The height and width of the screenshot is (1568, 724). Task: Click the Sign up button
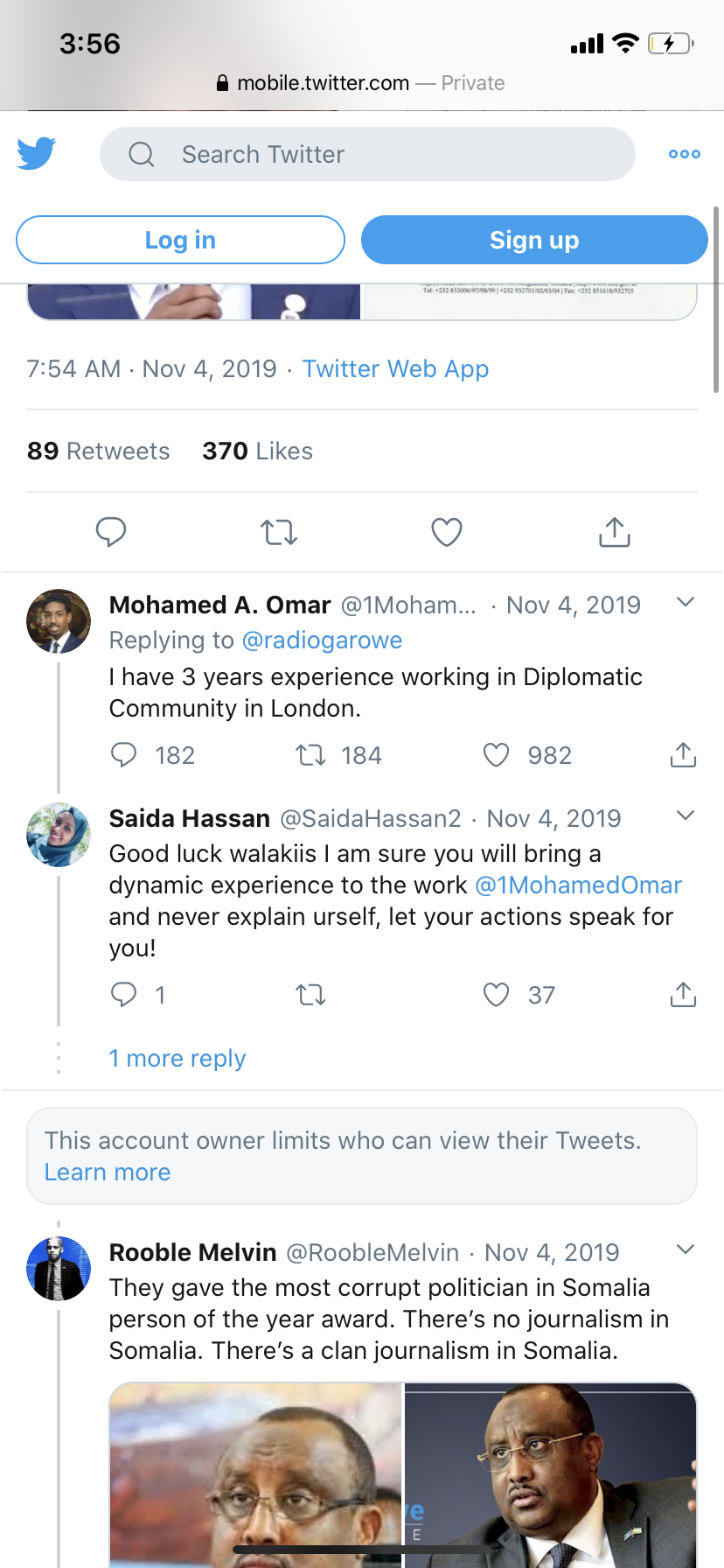coord(534,240)
